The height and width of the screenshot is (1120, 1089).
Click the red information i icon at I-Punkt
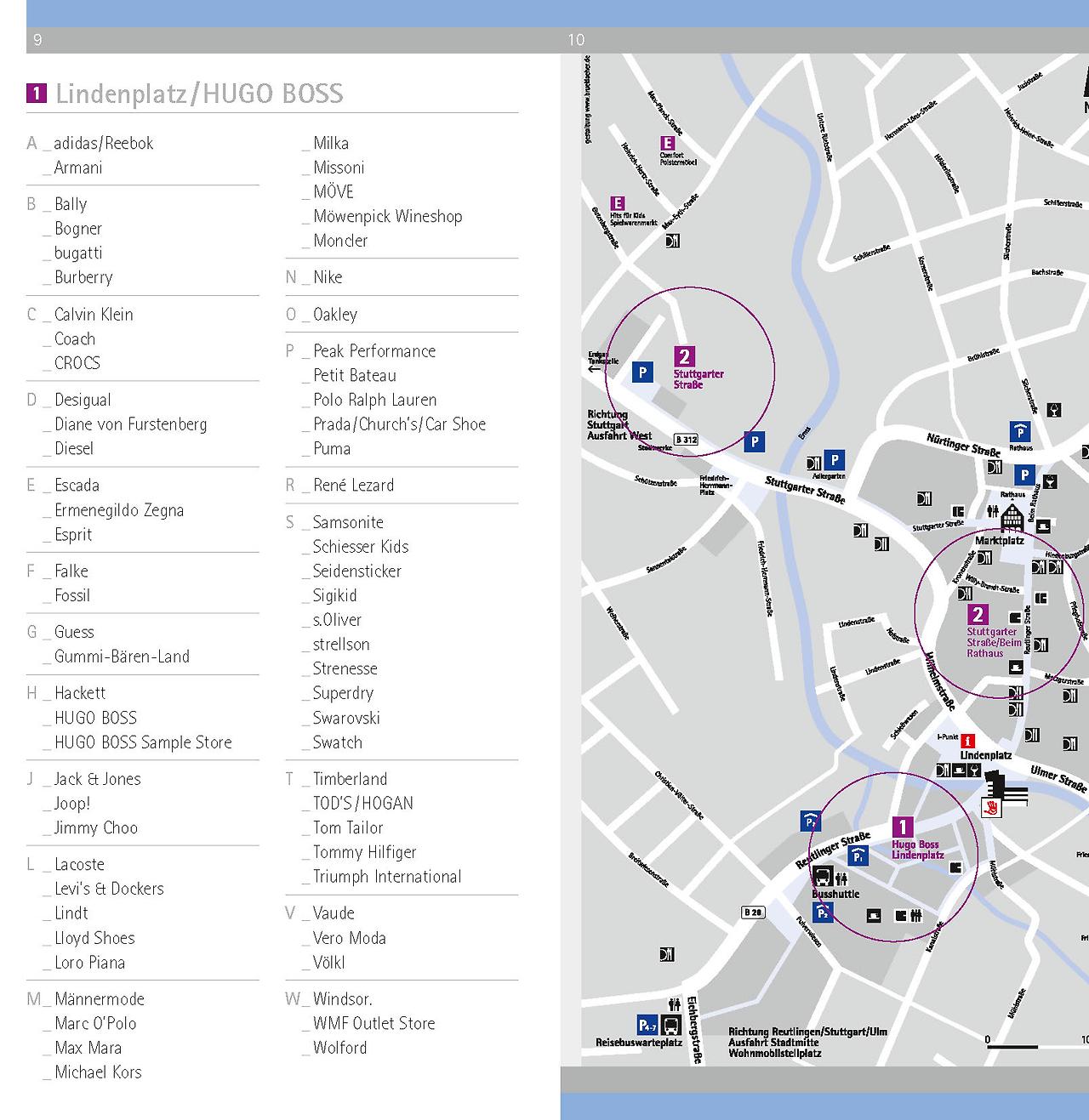click(967, 741)
